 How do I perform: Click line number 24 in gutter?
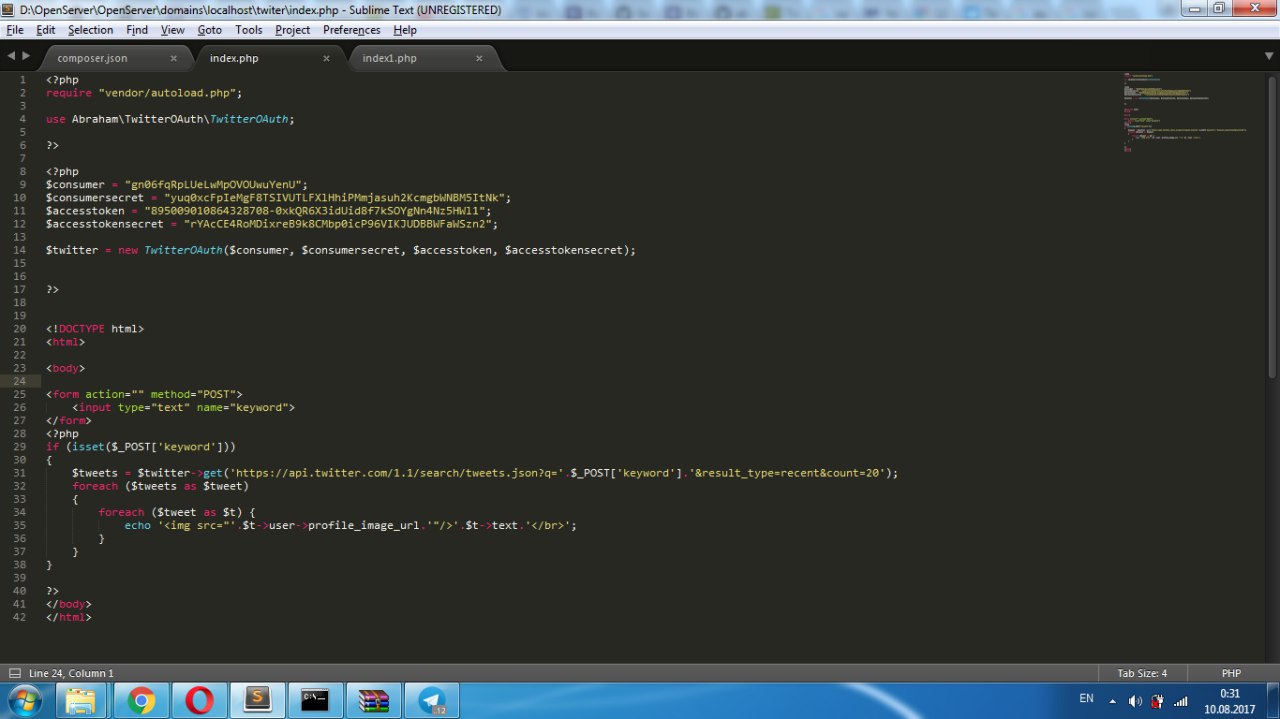pos(20,381)
